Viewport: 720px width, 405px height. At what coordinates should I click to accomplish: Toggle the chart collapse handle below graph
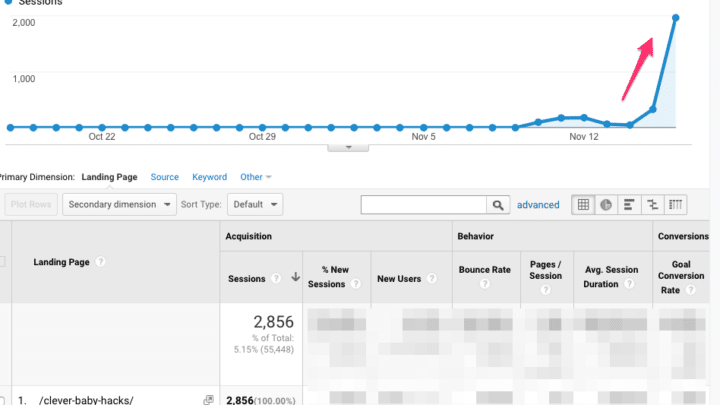click(348, 148)
